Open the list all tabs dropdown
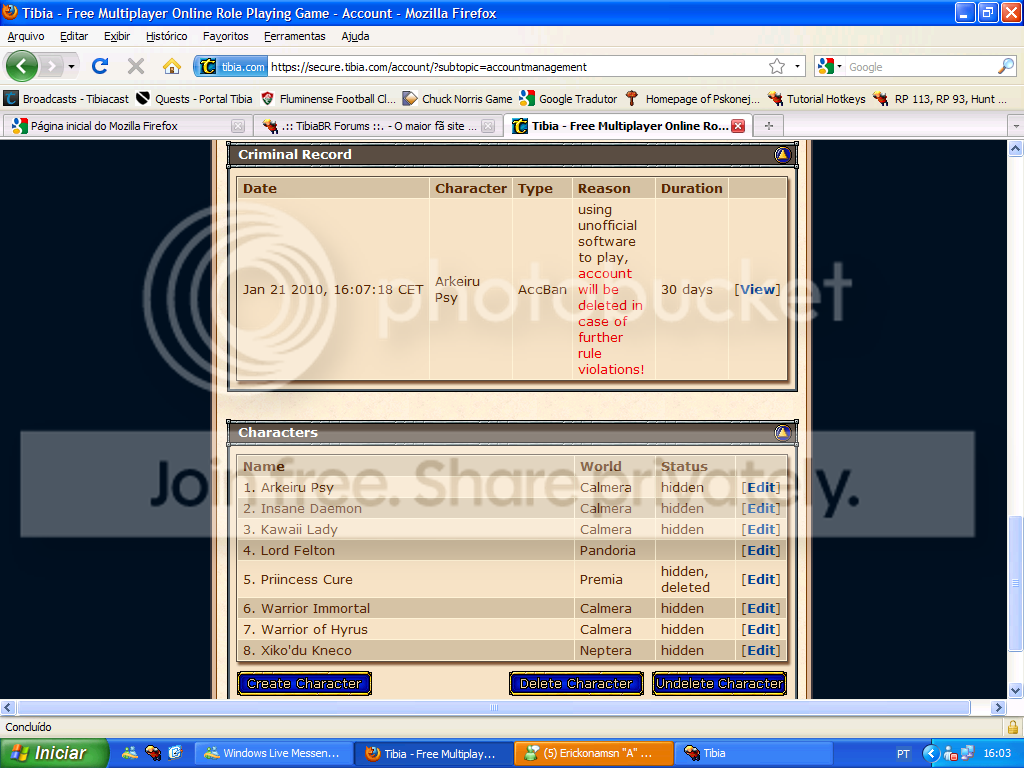Screen dimensions: 1024x768 click(1014, 126)
